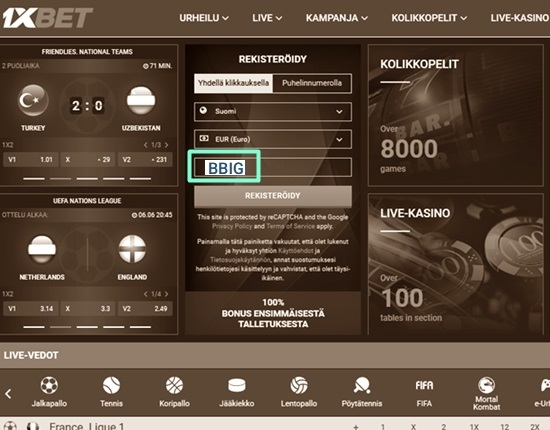This screenshot has width=550, height=430.
Task: Switch to the Puhelinnumerolla tab
Action: (312, 83)
